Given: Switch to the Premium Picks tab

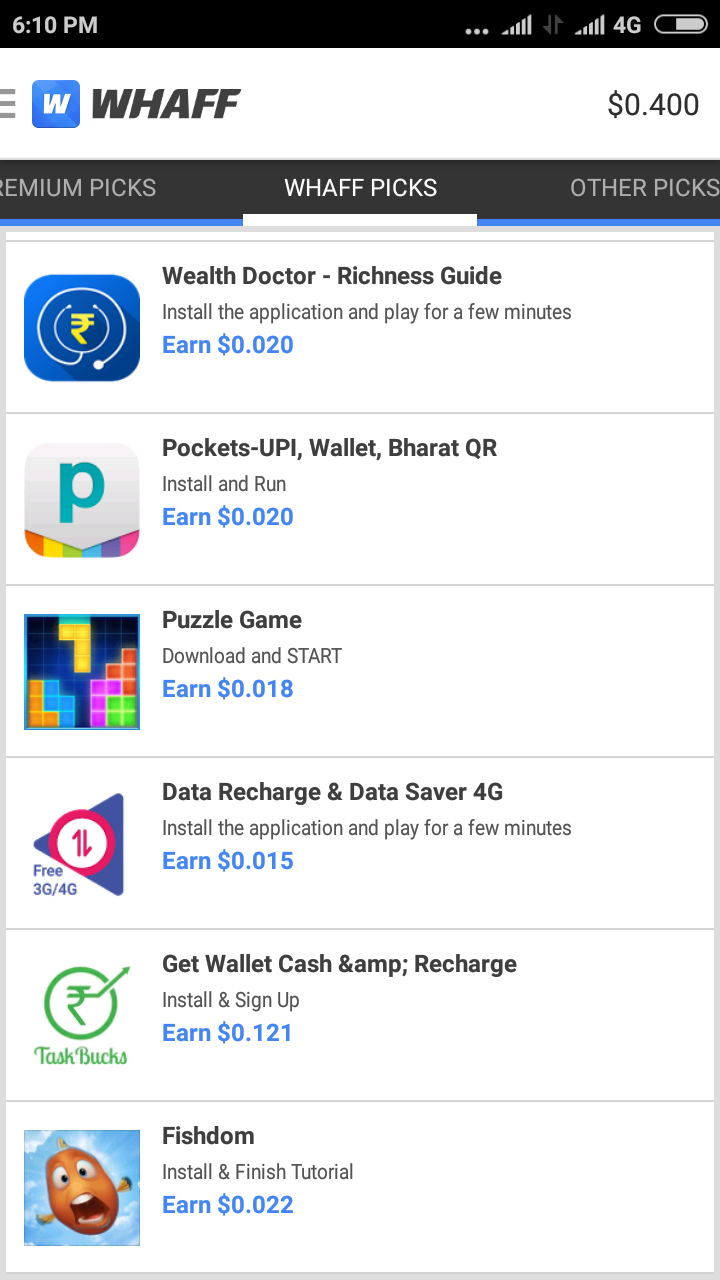Looking at the screenshot, I should coord(78,188).
